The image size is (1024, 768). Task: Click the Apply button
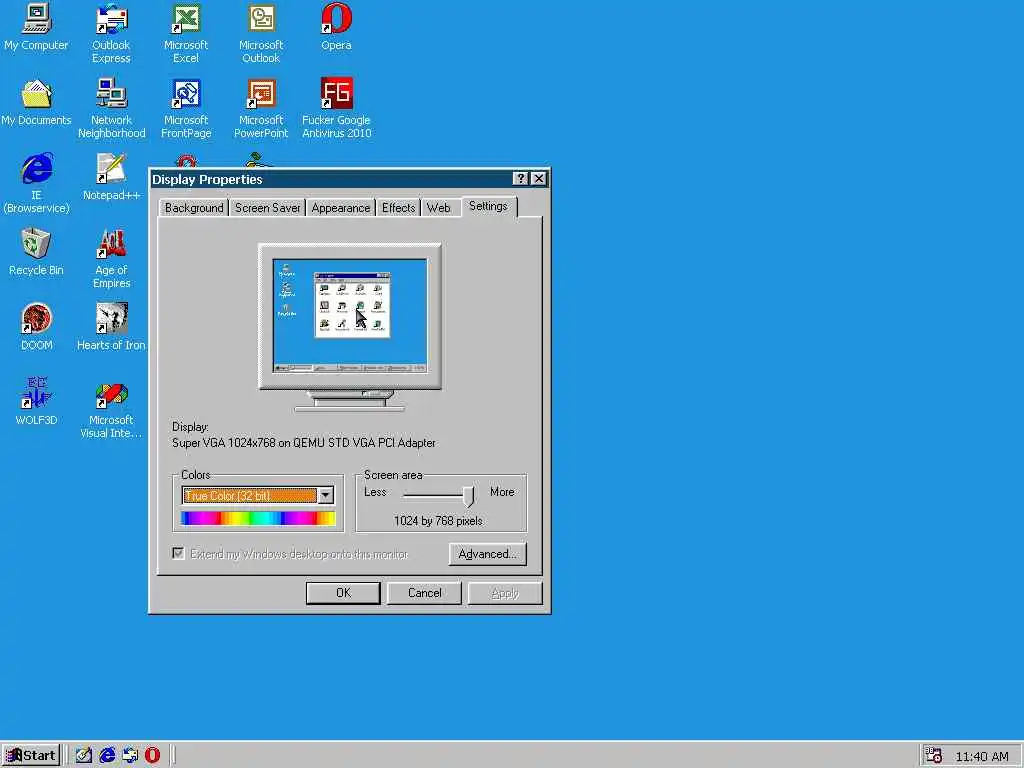pyautogui.click(x=505, y=593)
